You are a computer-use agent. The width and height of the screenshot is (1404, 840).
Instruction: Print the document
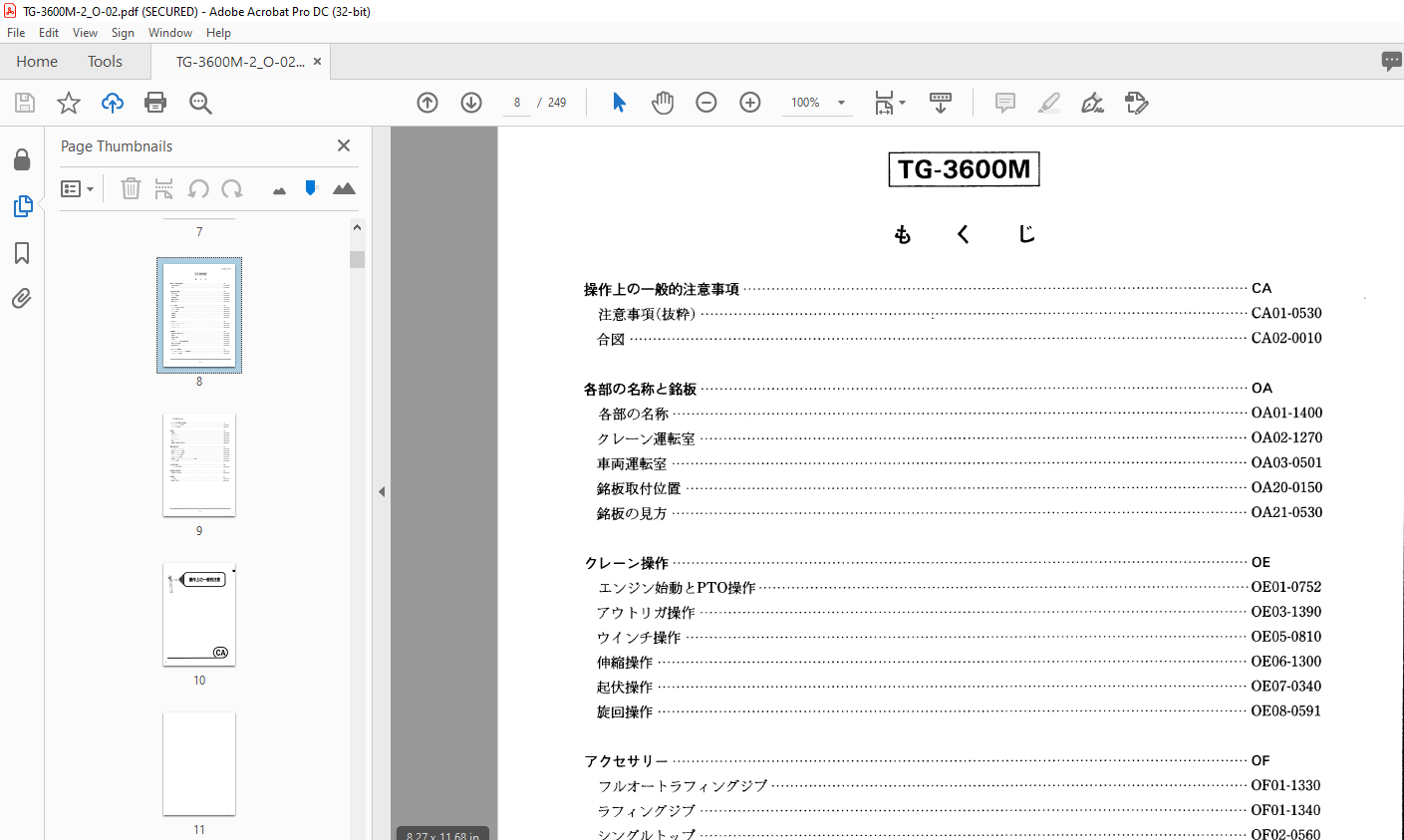(155, 103)
